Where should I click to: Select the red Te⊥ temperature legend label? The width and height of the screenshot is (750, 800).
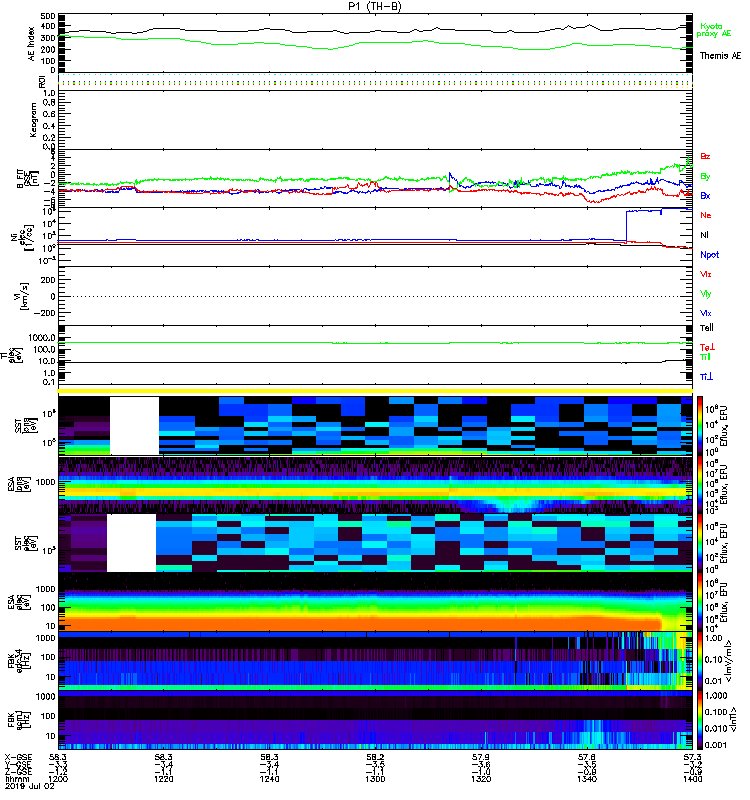point(707,347)
